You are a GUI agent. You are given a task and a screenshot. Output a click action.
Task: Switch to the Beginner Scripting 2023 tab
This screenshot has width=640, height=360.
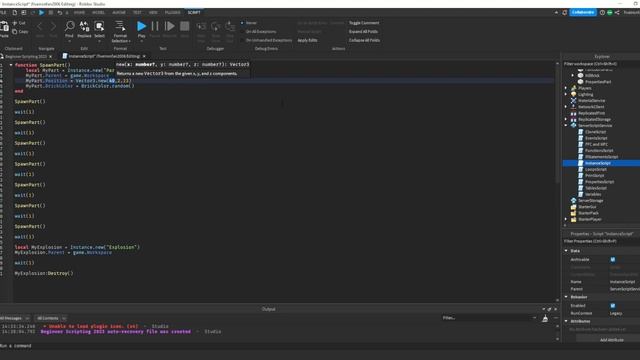[26, 56]
